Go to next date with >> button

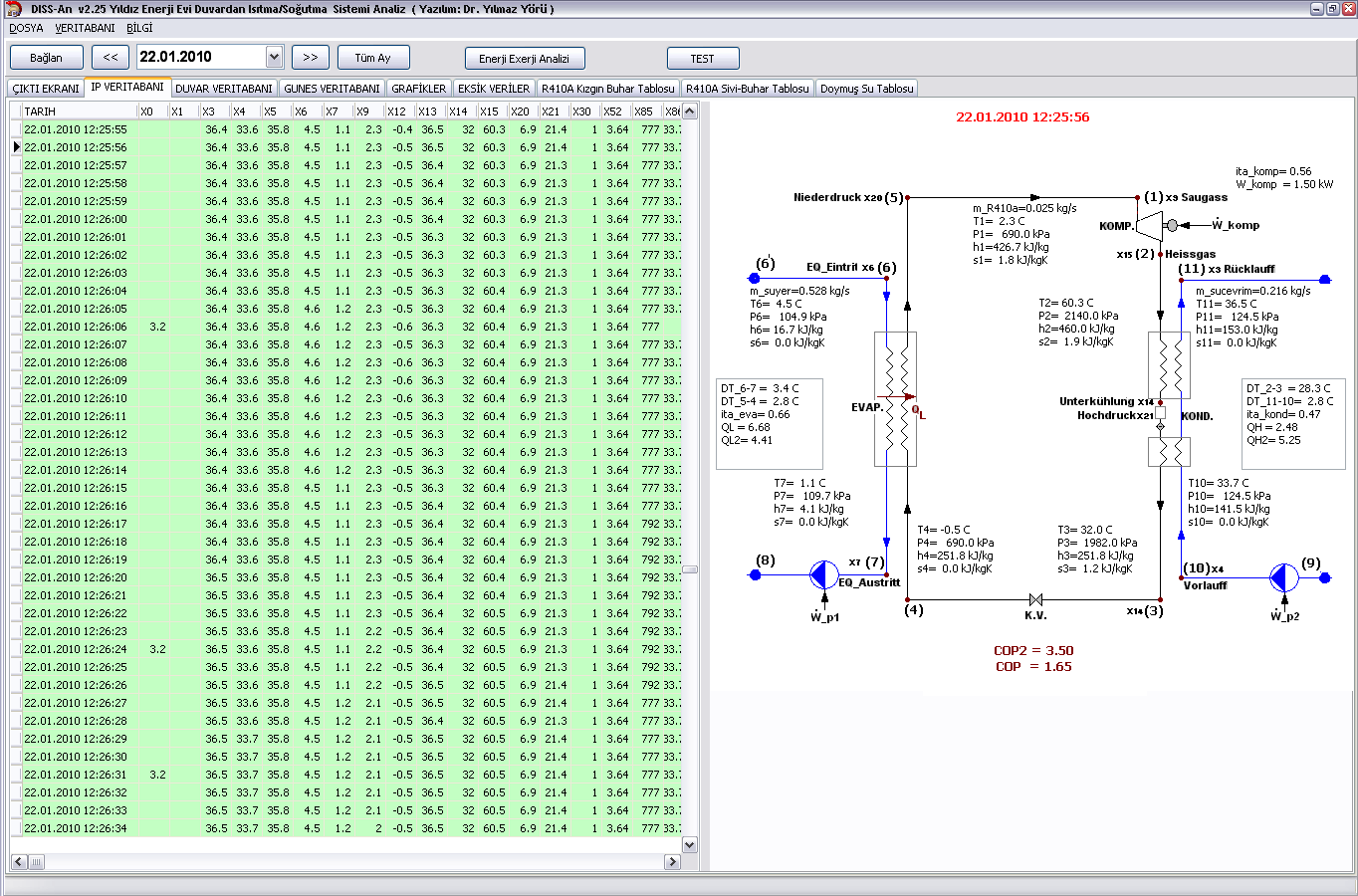click(311, 58)
